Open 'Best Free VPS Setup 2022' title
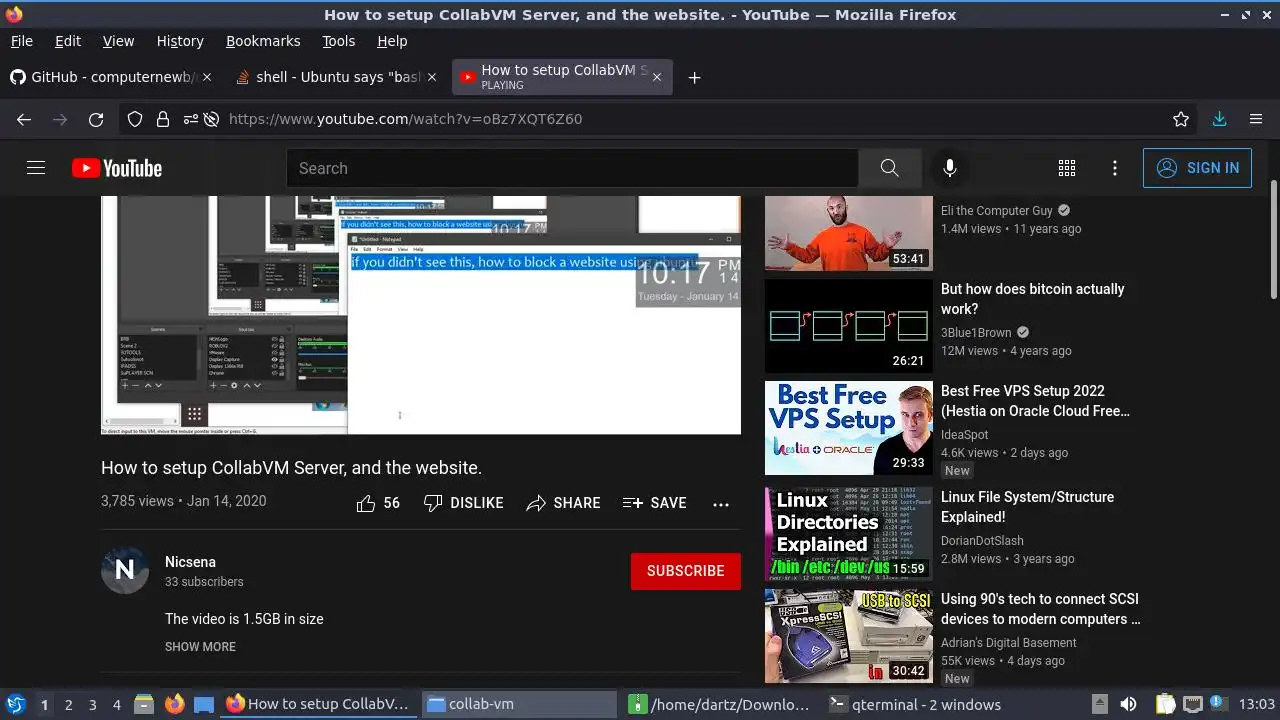 (x=1036, y=401)
